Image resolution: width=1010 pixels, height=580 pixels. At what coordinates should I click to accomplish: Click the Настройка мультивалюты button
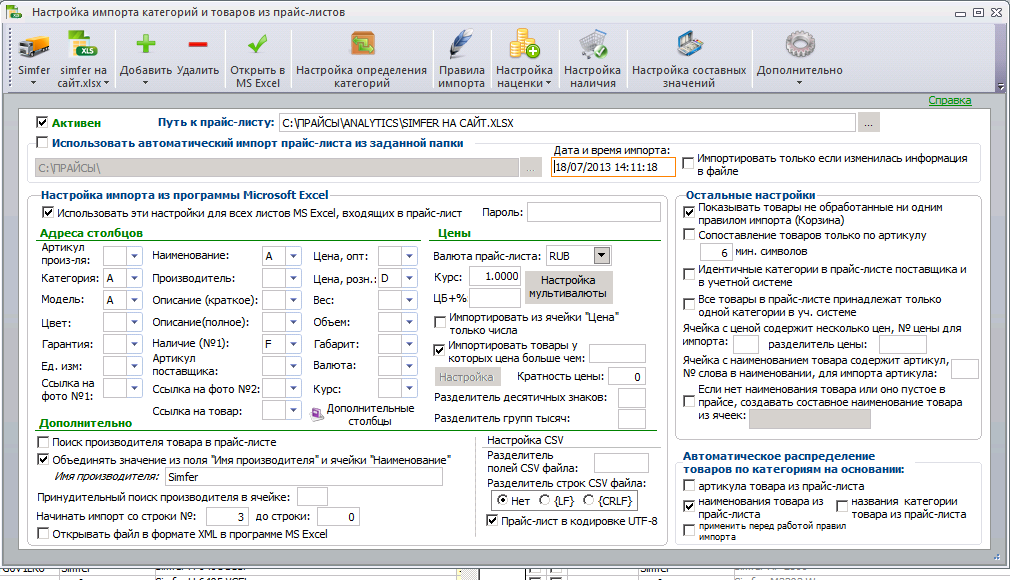[568, 287]
